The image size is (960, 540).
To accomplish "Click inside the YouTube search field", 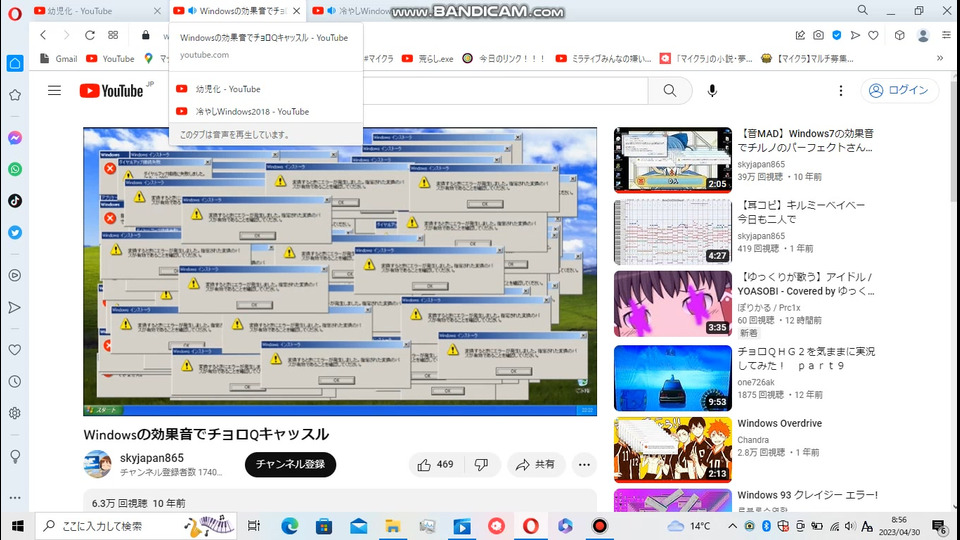I will 505,91.
